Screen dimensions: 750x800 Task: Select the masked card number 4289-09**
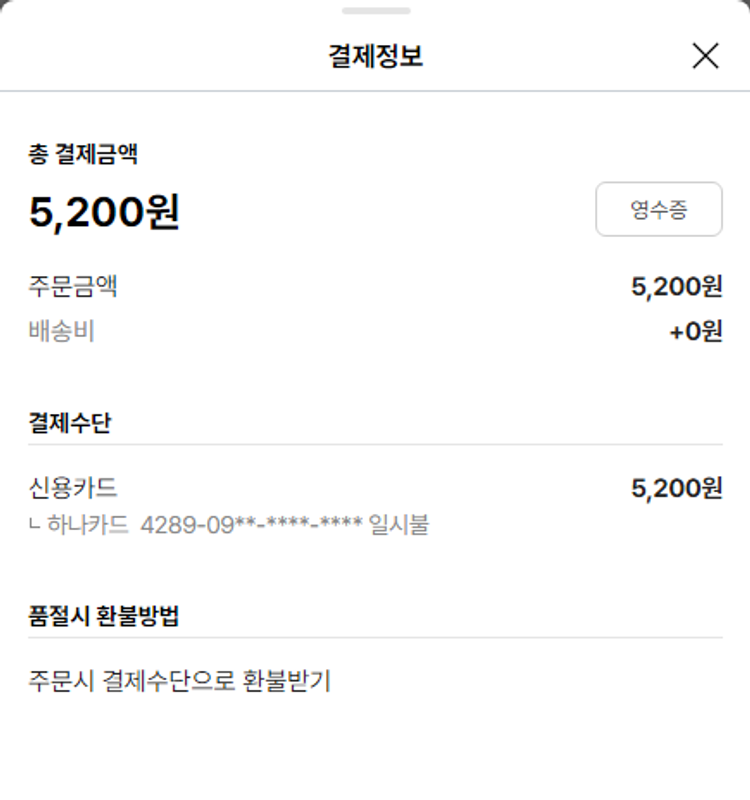tap(251, 524)
